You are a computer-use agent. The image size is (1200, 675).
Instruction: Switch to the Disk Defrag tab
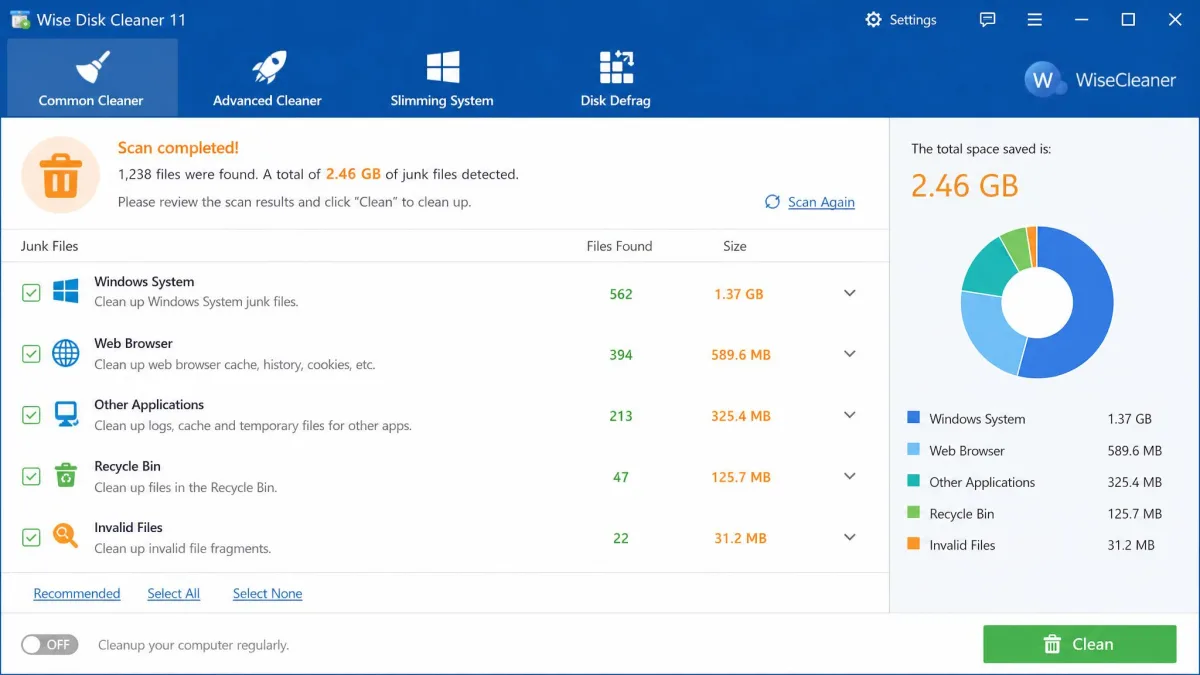tap(616, 78)
